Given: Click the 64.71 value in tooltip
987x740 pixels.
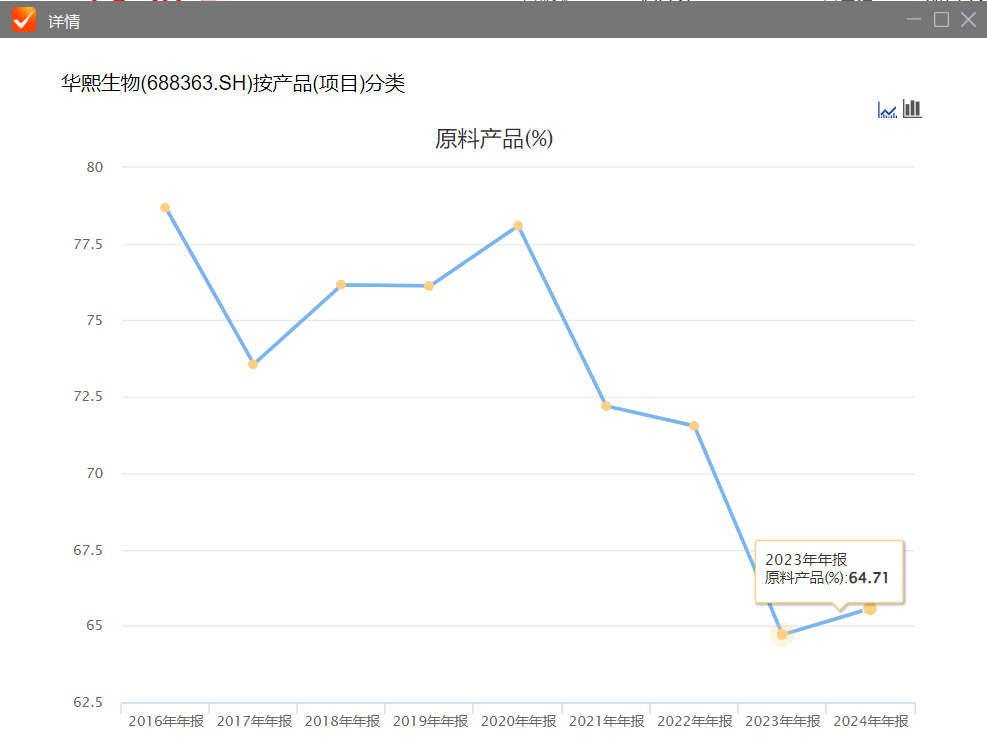Looking at the screenshot, I should click(x=869, y=578).
